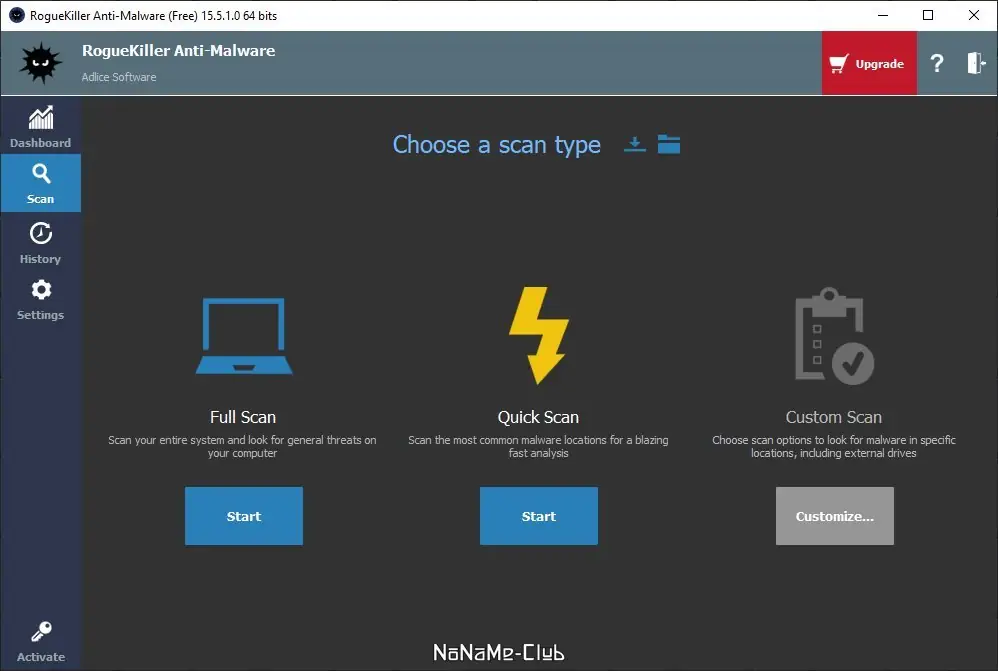
Task: Click the "Choose a scan type" title
Action: coord(496,145)
